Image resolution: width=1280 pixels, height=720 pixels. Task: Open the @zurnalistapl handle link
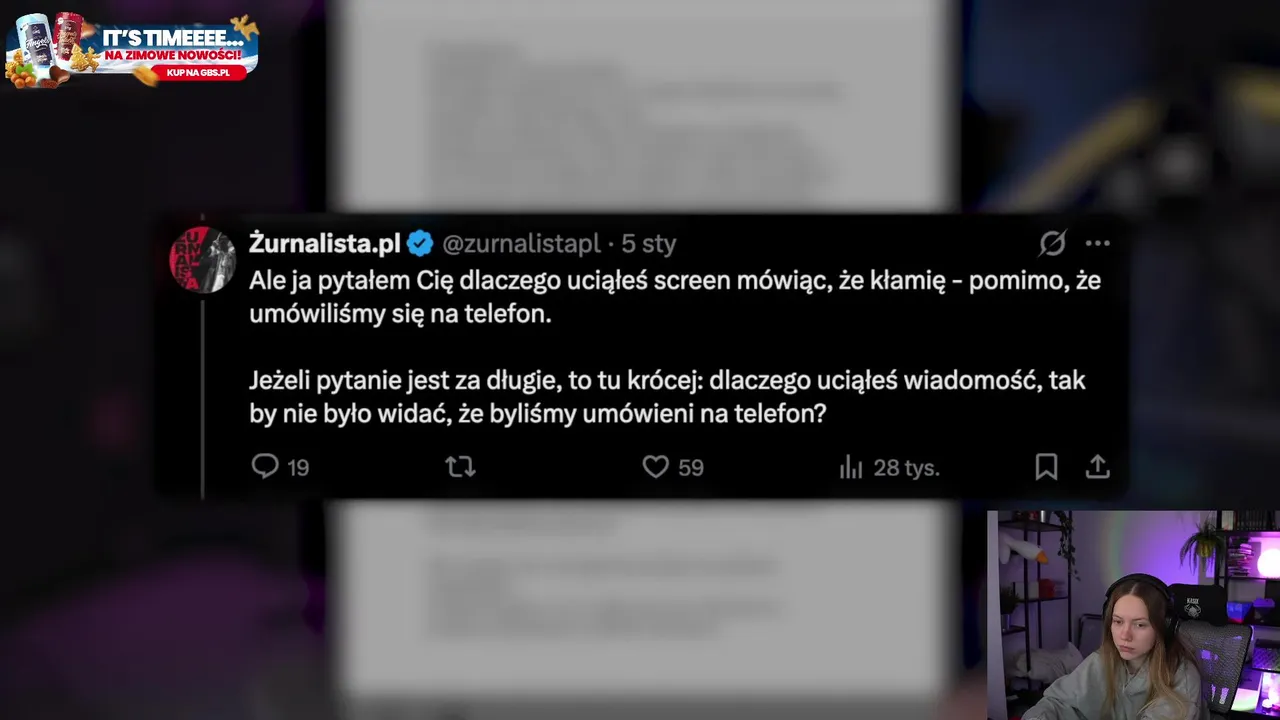tap(521, 243)
